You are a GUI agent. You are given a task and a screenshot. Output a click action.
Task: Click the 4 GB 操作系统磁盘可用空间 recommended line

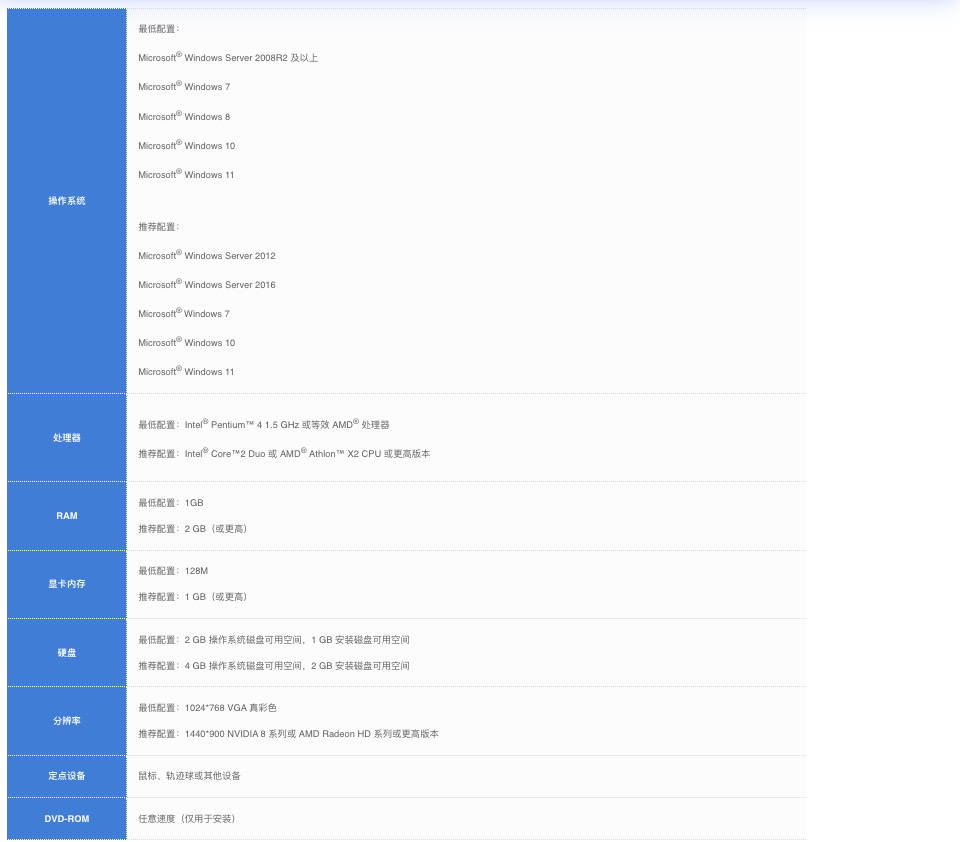[x=274, y=666]
